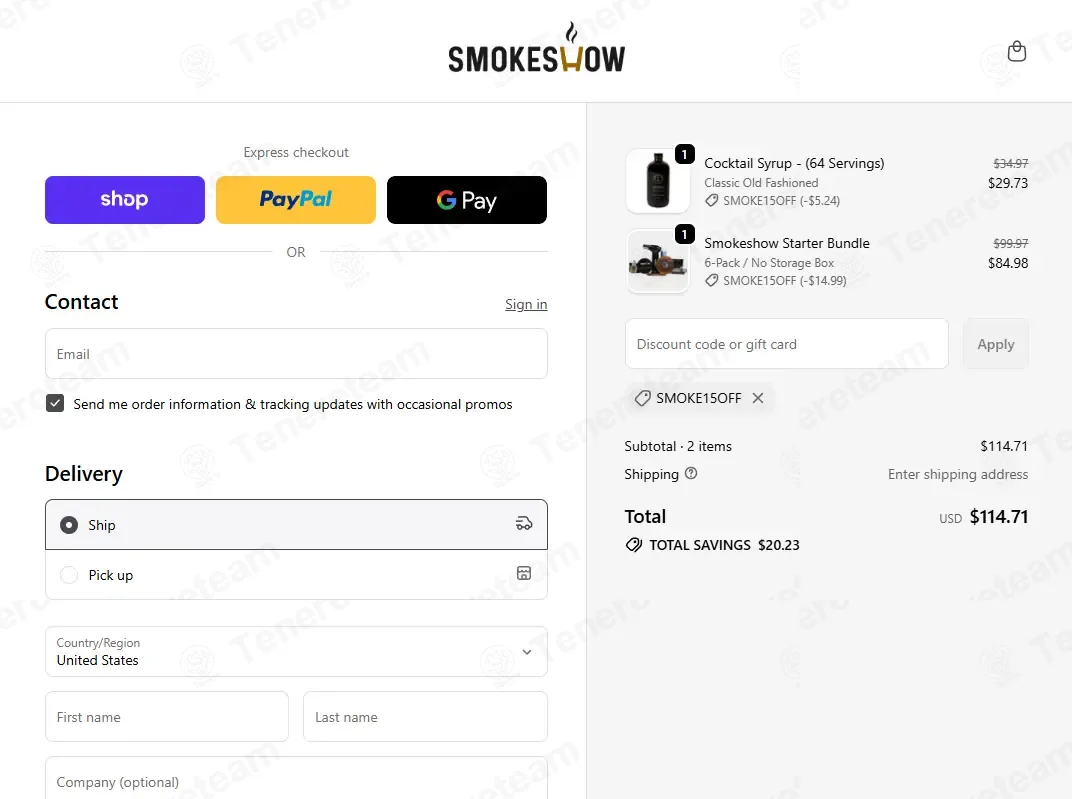This screenshot has width=1072, height=799.
Task: Select the Ship delivery radio option
Action: 69,525
